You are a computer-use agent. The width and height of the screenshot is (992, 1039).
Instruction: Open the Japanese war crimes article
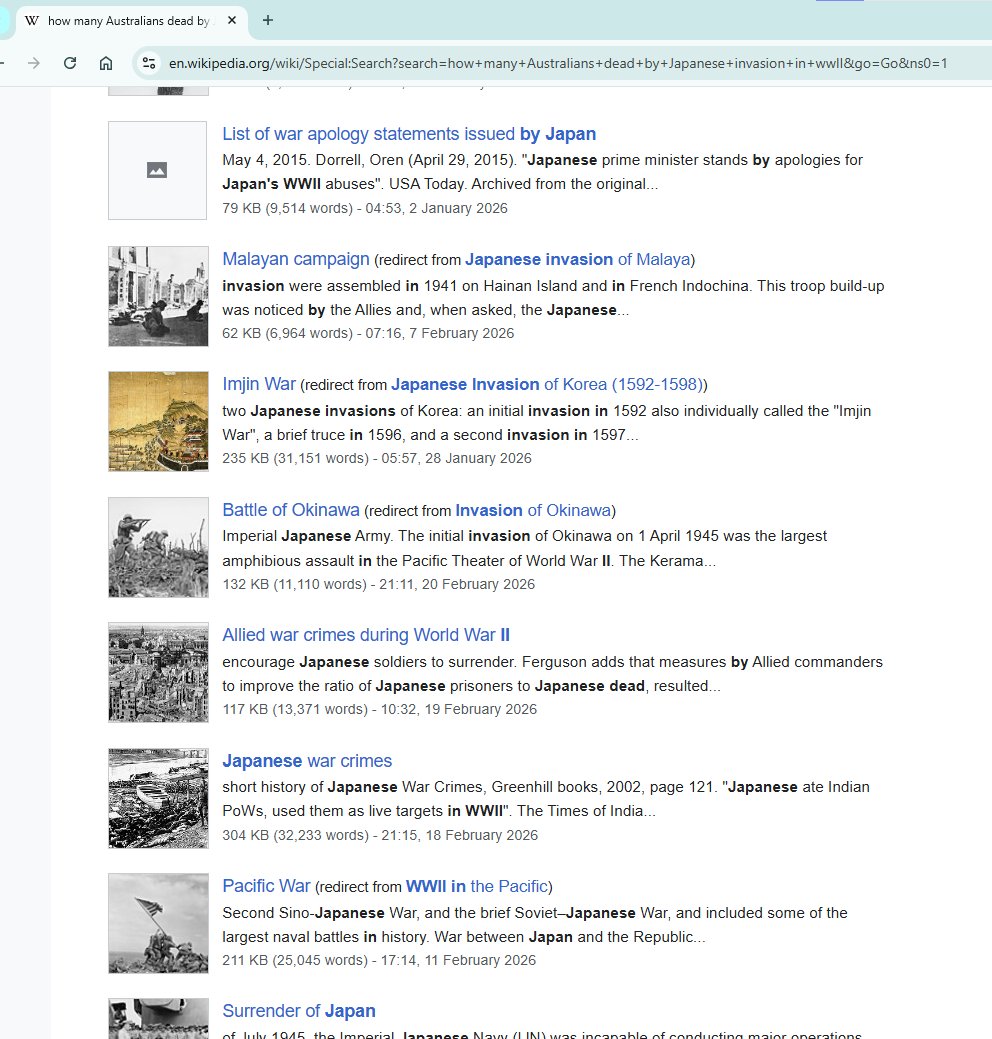pyautogui.click(x=307, y=761)
